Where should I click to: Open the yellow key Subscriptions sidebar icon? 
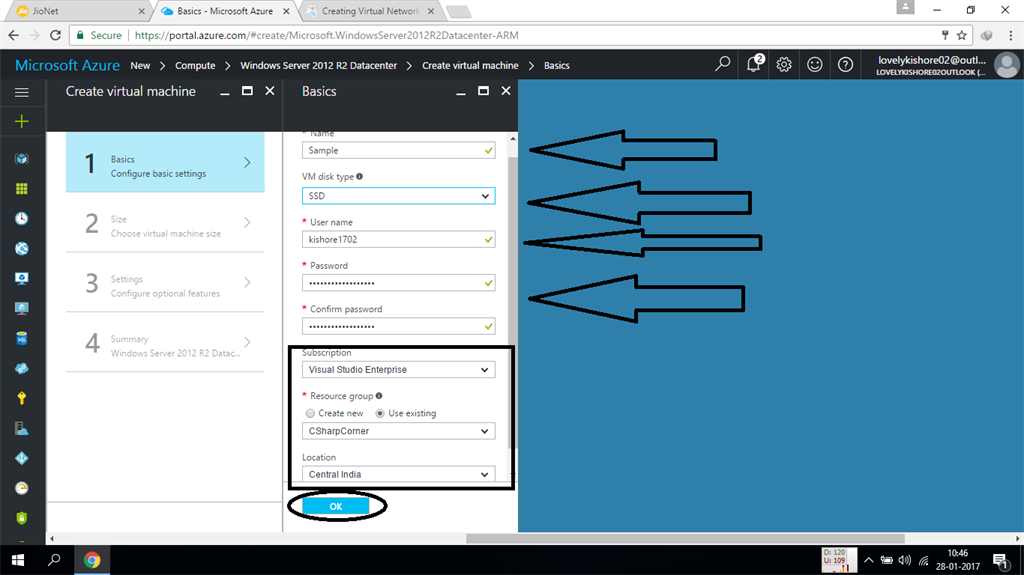22,398
